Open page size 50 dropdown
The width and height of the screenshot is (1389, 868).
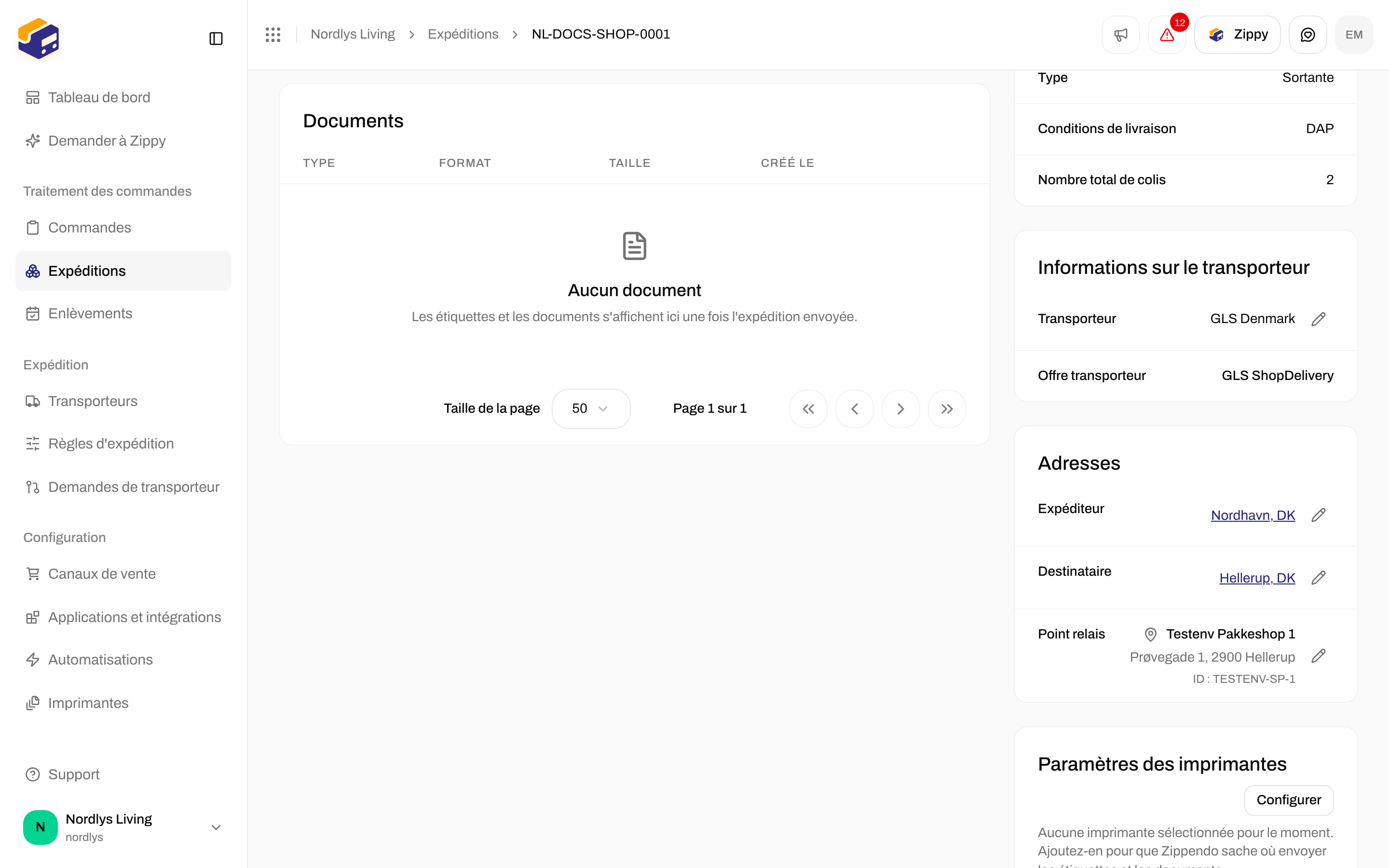point(591,409)
